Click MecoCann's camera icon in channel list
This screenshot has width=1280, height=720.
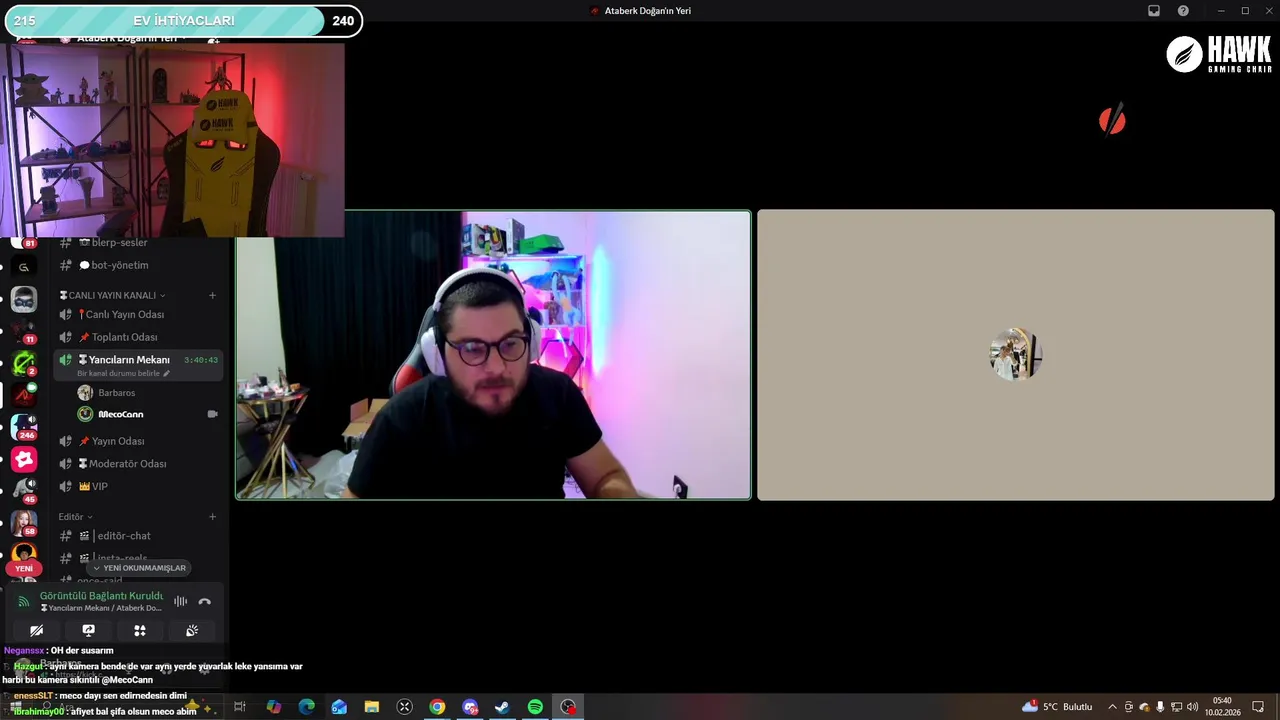click(x=212, y=414)
